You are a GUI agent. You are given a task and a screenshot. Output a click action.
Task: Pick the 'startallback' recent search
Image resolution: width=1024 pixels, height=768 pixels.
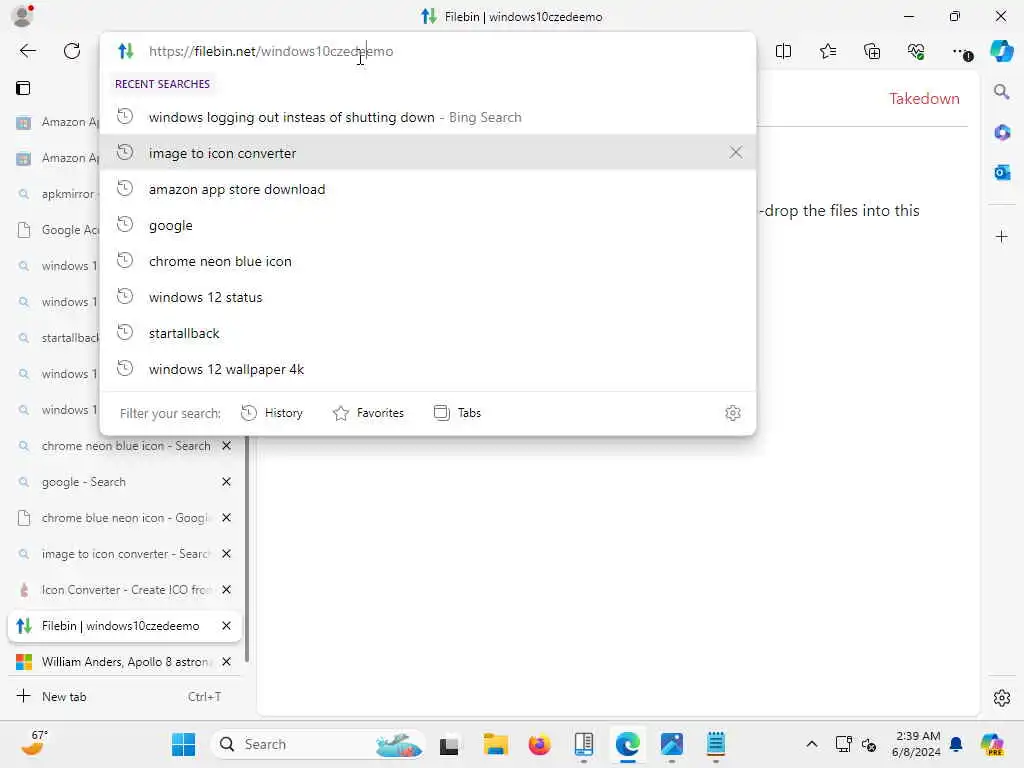point(428,333)
